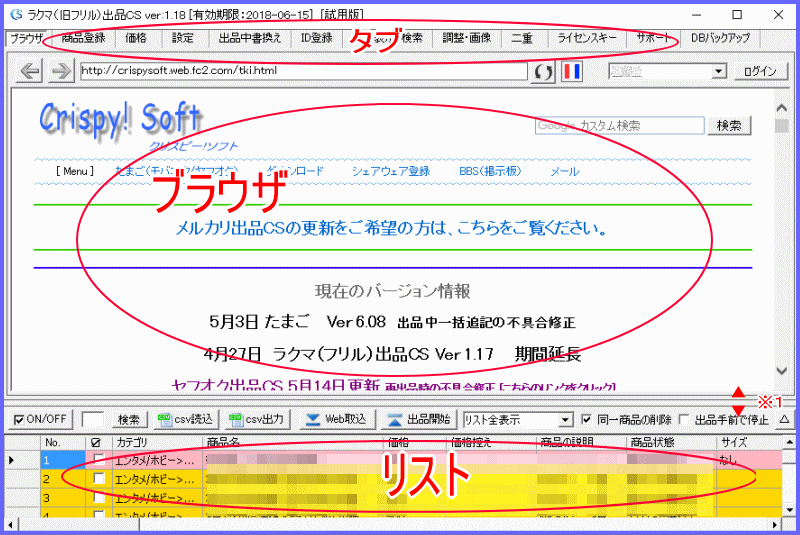The width and height of the screenshot is (800, 535).
Task: Go forward in the embedded browser
Action: tap(62, 71)
